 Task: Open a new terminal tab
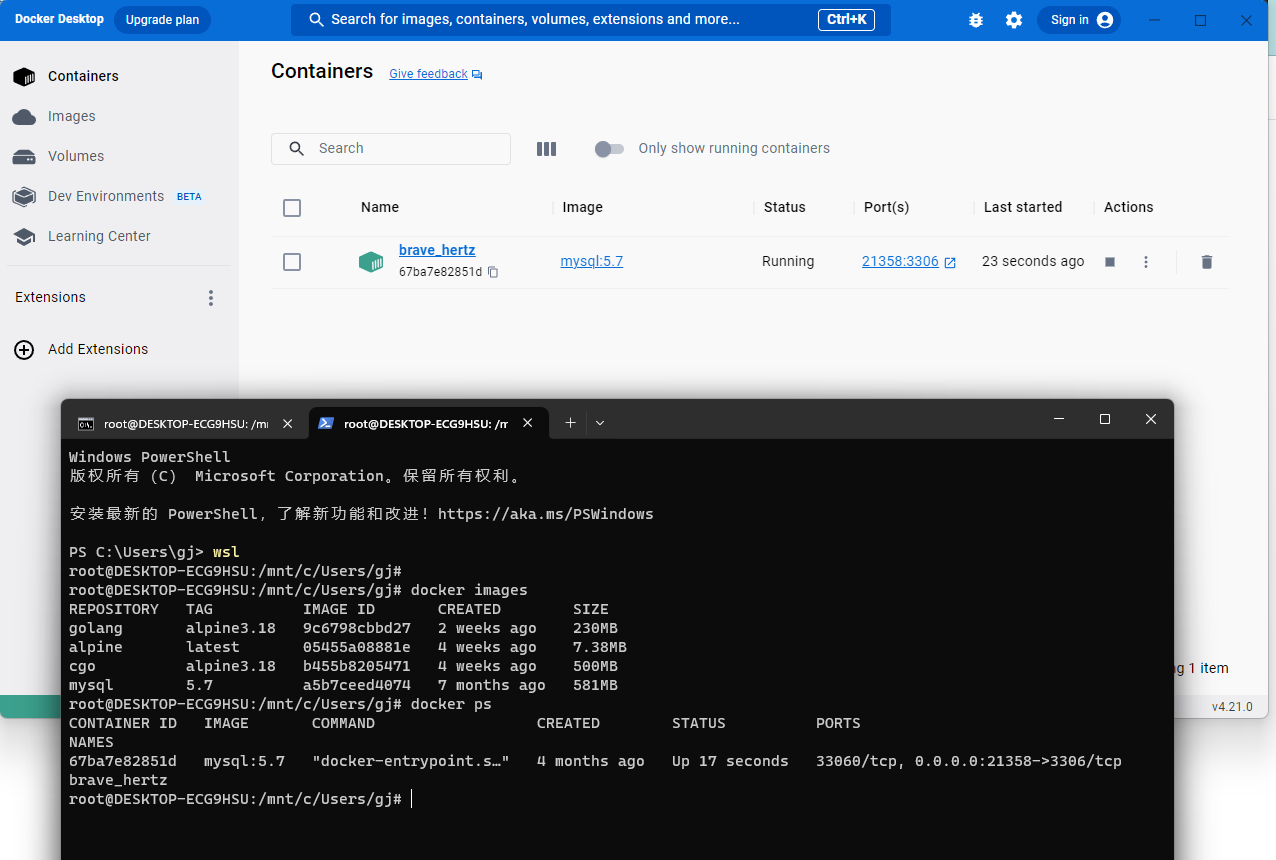tap(570, 422)
